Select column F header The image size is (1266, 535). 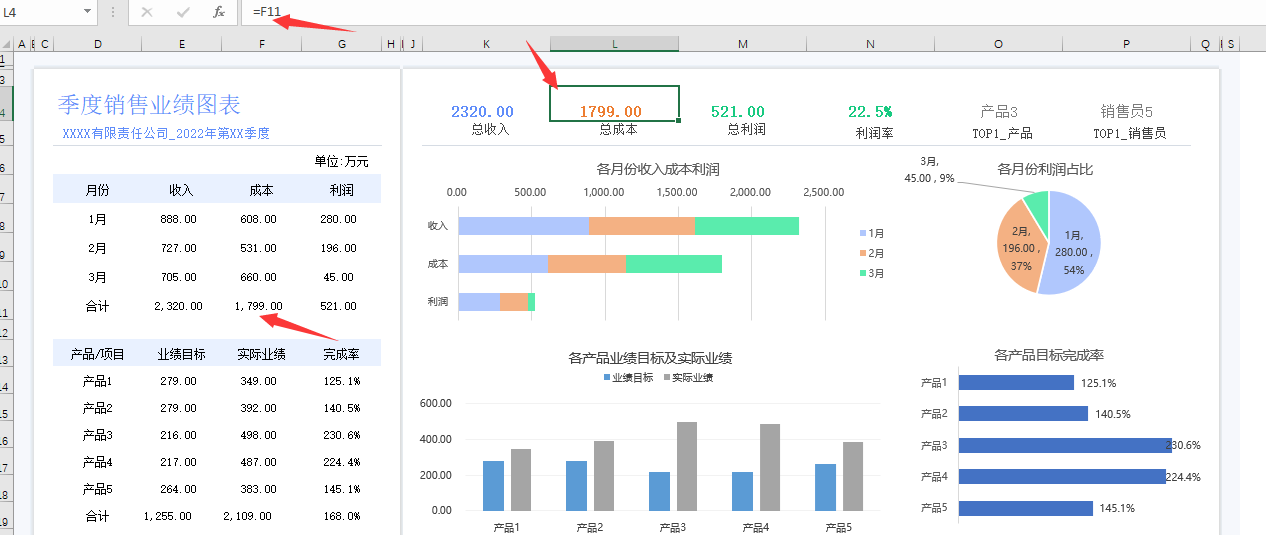click(x=261, y=44)
